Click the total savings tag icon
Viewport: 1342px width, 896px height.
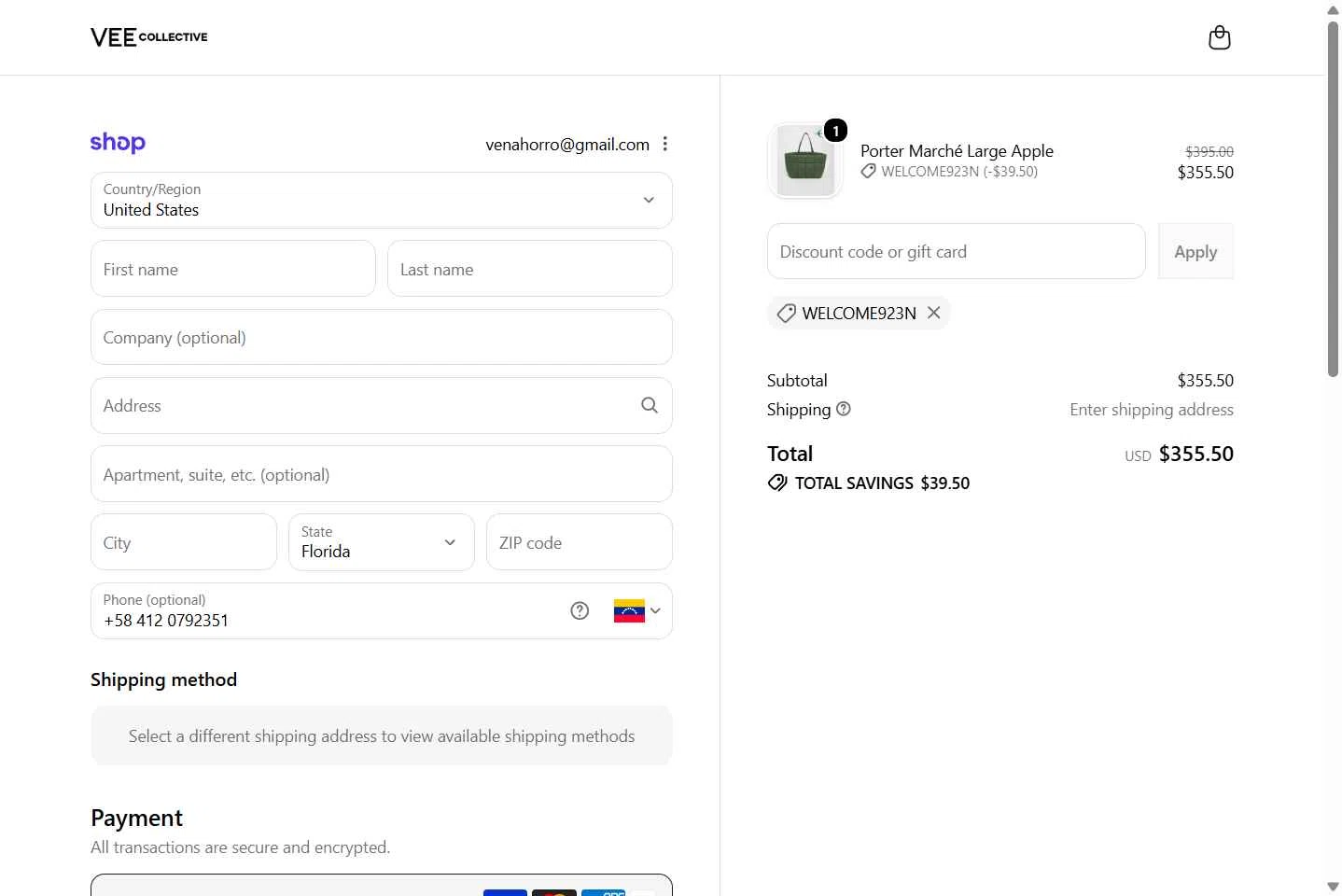777,483
